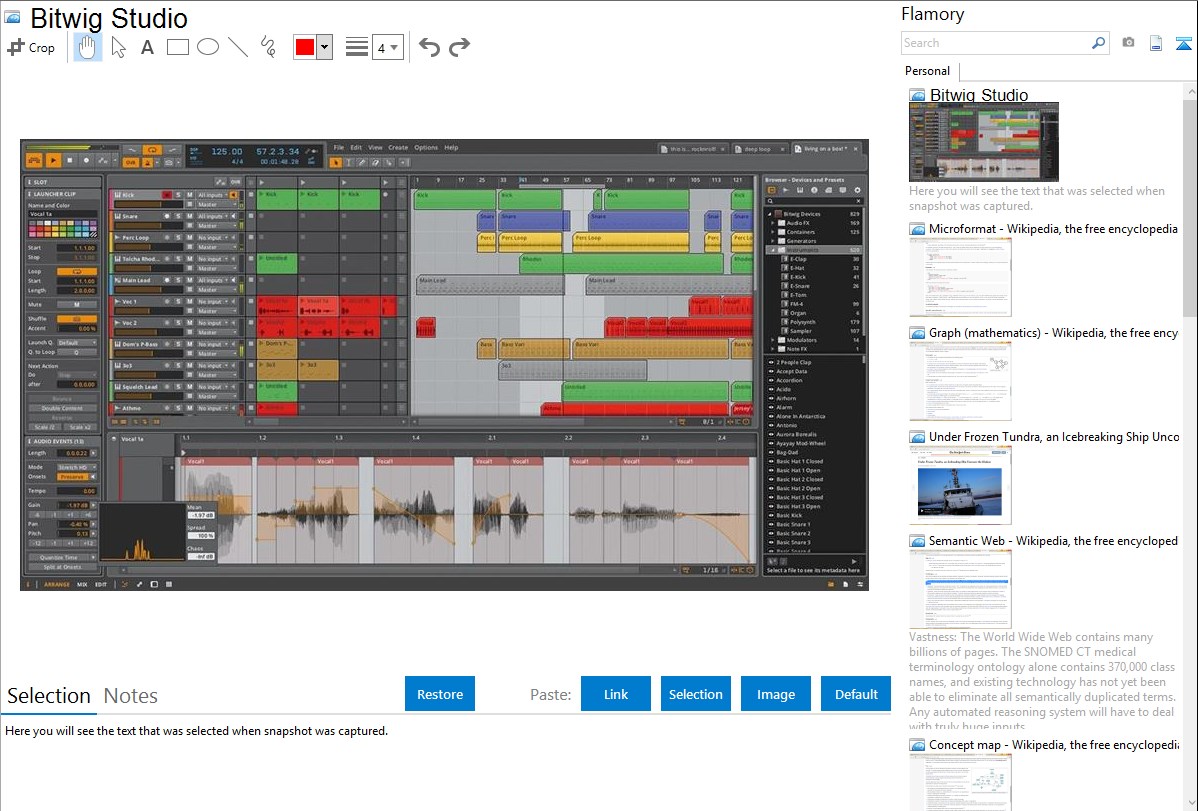Click Play in Bitwig transport
This screenshot has width=1198, height=811.
coord(53,161)
